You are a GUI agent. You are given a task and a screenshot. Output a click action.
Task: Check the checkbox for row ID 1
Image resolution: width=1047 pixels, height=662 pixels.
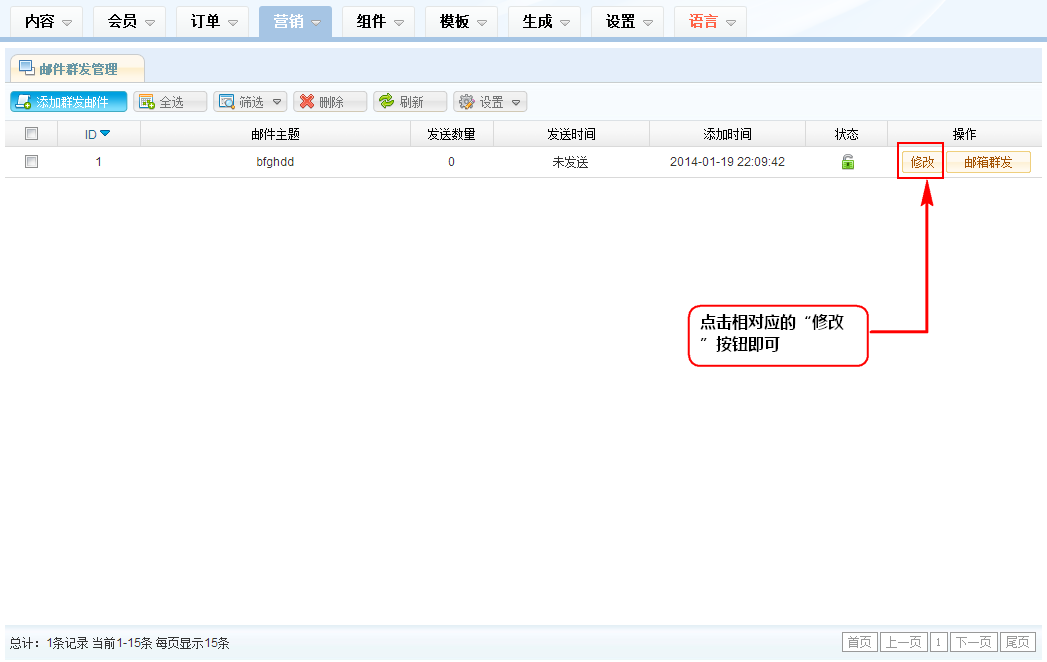[x=31, y=162]
